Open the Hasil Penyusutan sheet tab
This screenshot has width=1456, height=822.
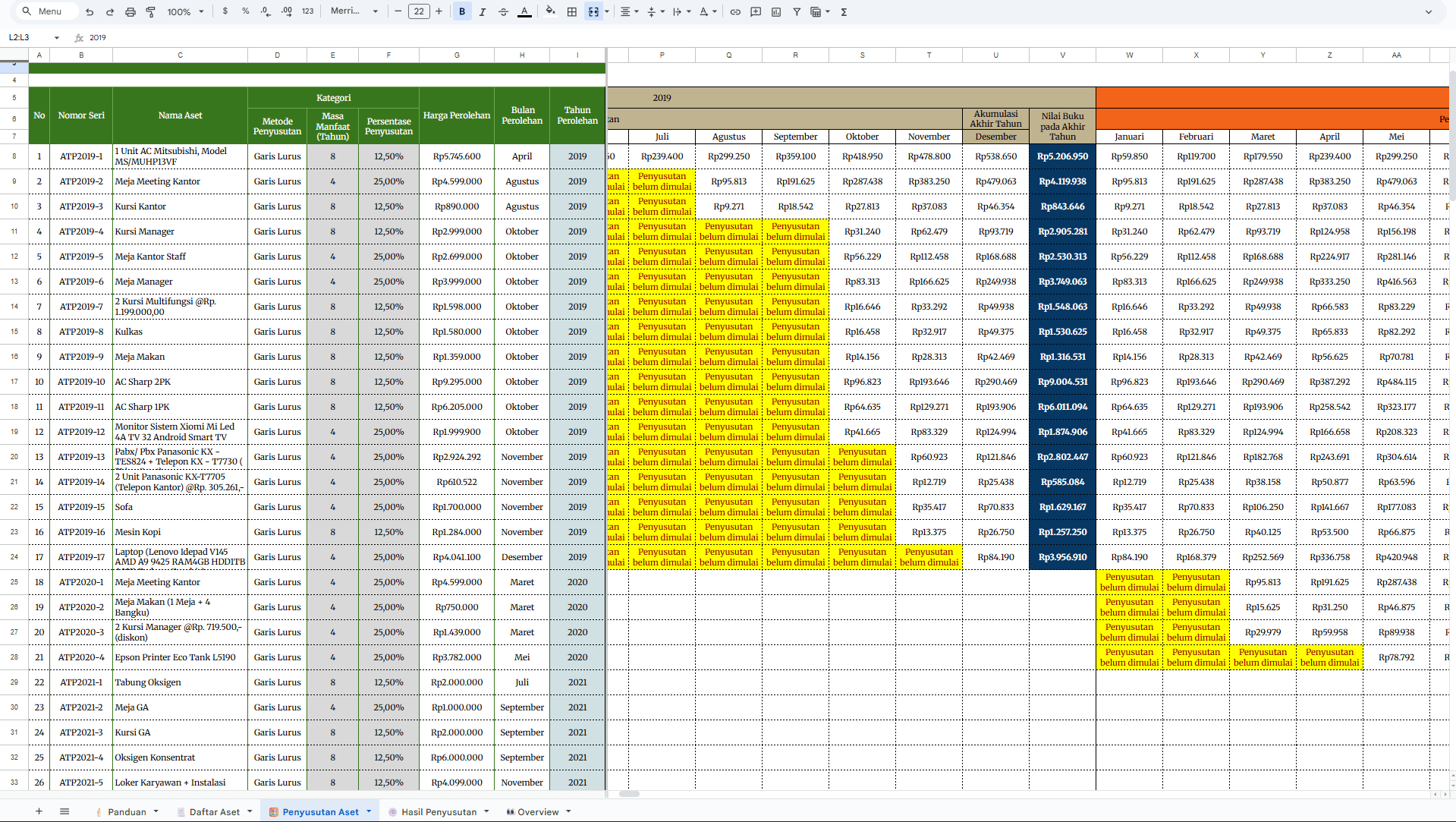pos(439,812)
